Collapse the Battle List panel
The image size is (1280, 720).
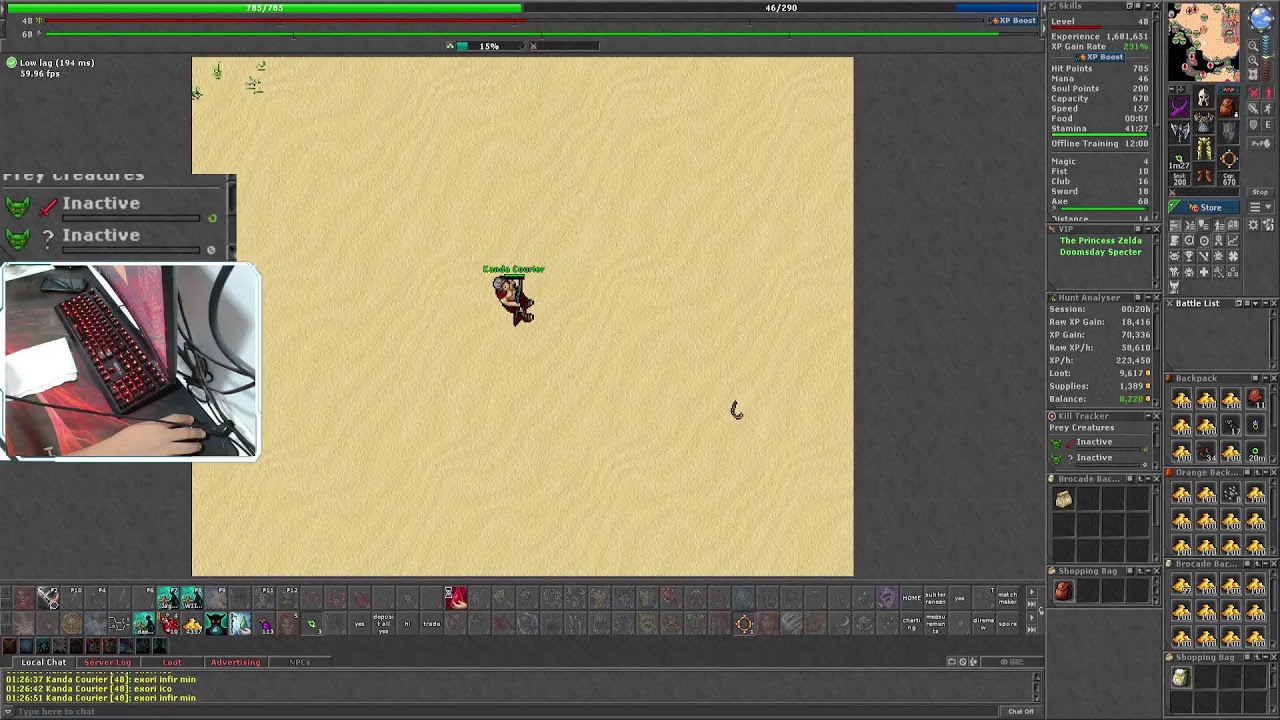point(1264,303)
